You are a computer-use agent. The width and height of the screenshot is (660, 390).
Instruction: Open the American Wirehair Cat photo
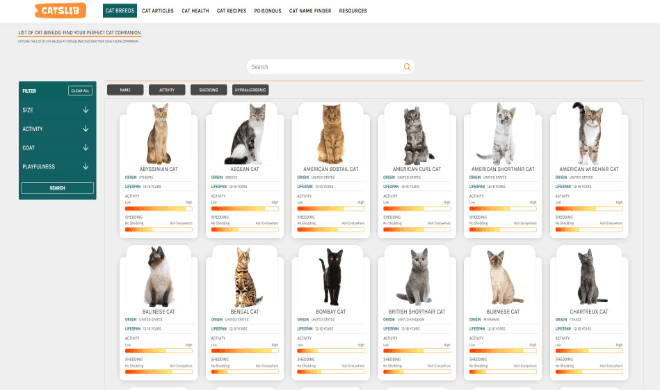point(589,134)
